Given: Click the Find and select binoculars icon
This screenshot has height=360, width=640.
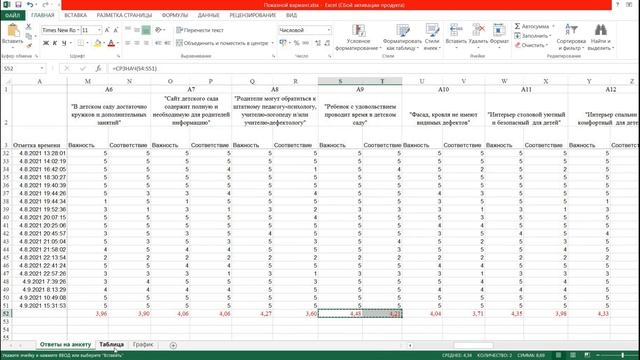Looking at the screenshot, I should [600, 30].
